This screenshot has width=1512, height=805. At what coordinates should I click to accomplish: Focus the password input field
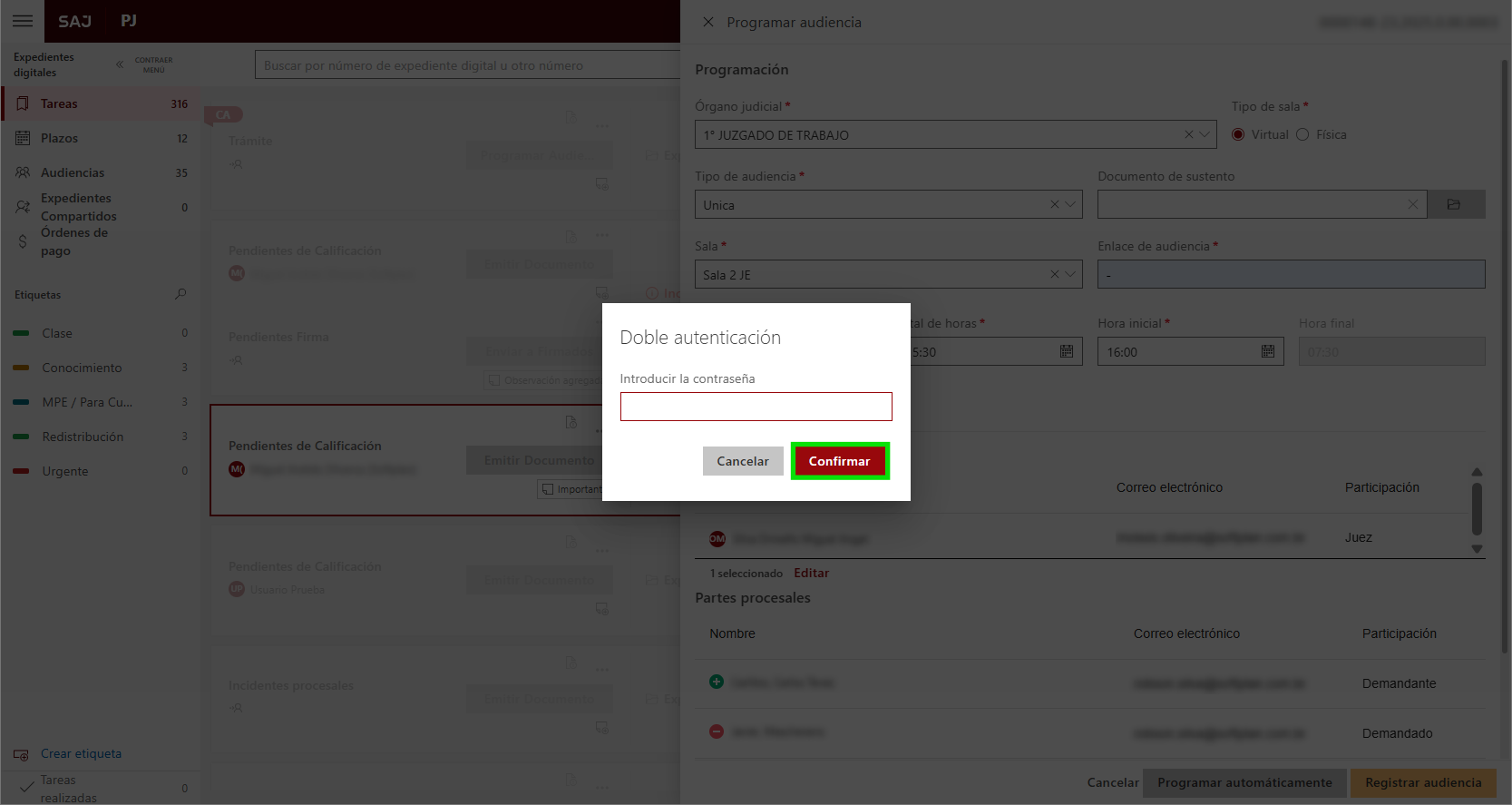coord(756,407)
